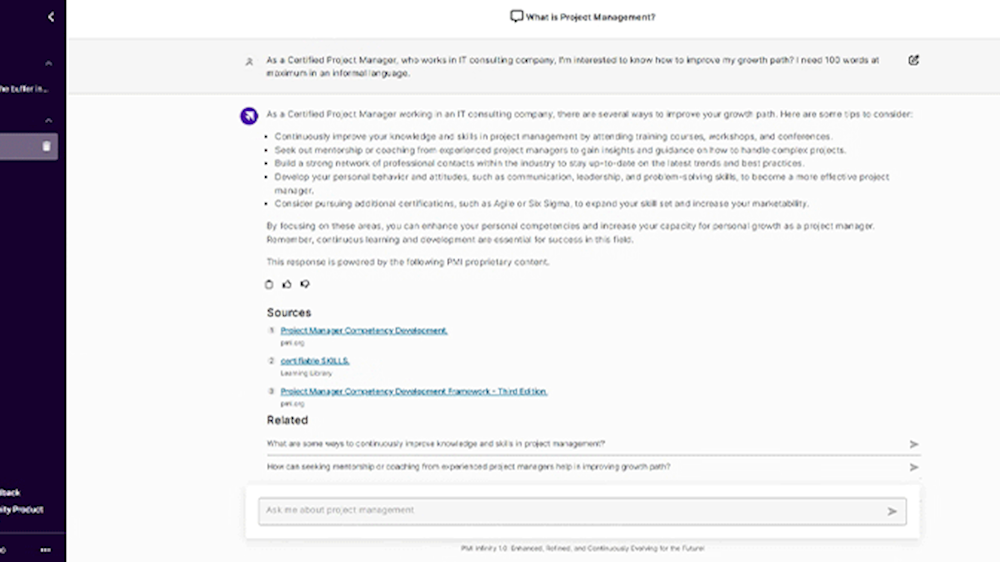The width and height of the screenshot is (1000, 562).
Task: Open the 'certifiable SKILLS' source link
Action: [315, 361]
